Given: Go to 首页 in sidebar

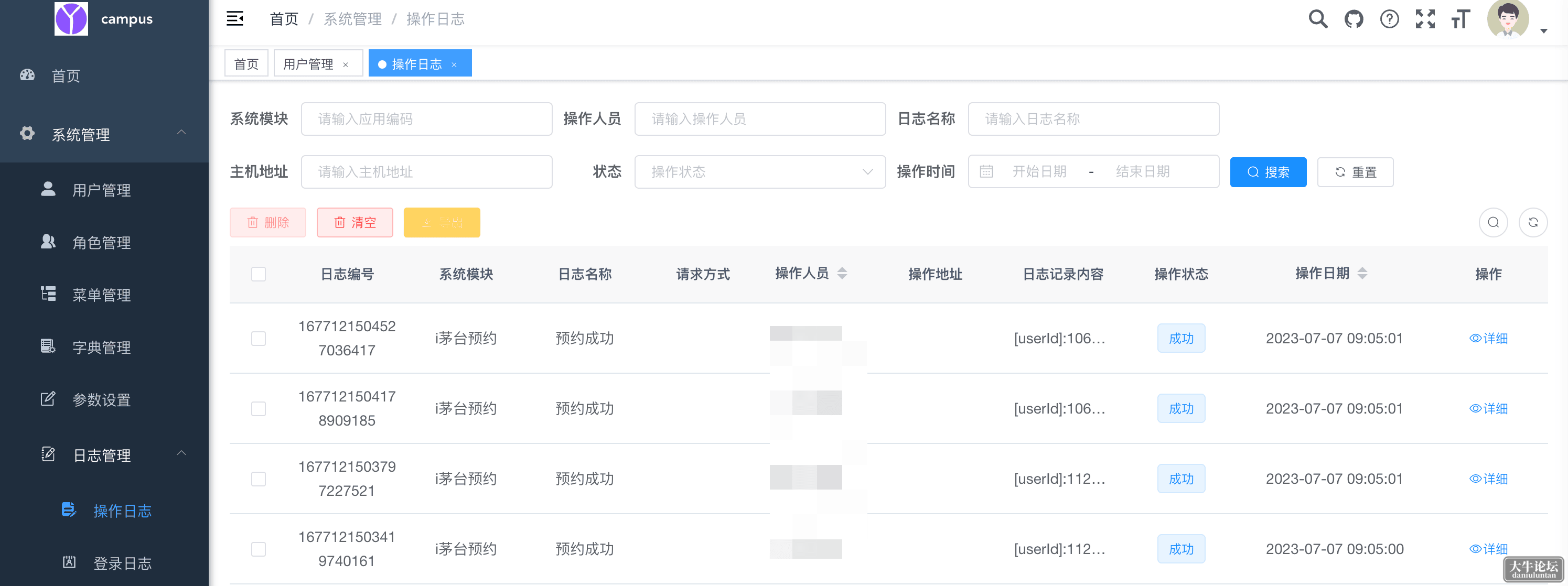Looking at the screenshot, I should pyautogui.click(x=104, y=76).
